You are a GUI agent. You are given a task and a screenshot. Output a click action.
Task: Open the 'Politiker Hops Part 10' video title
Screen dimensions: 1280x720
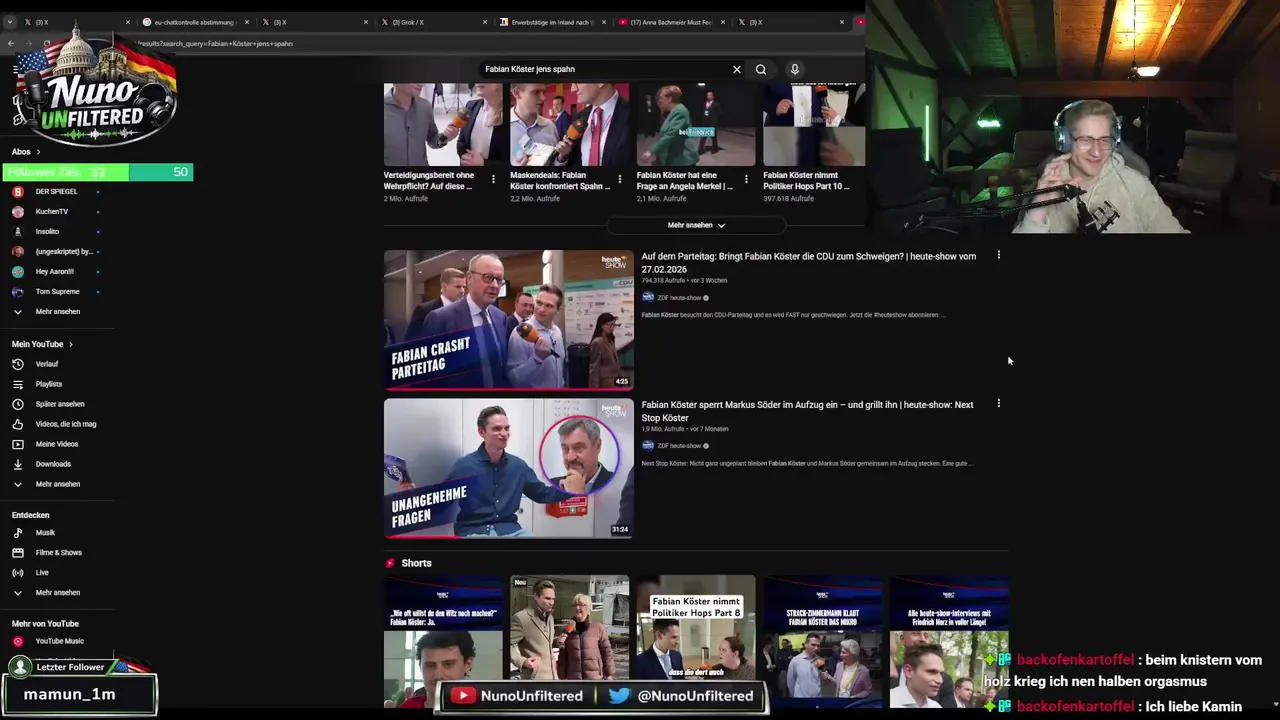808,181
